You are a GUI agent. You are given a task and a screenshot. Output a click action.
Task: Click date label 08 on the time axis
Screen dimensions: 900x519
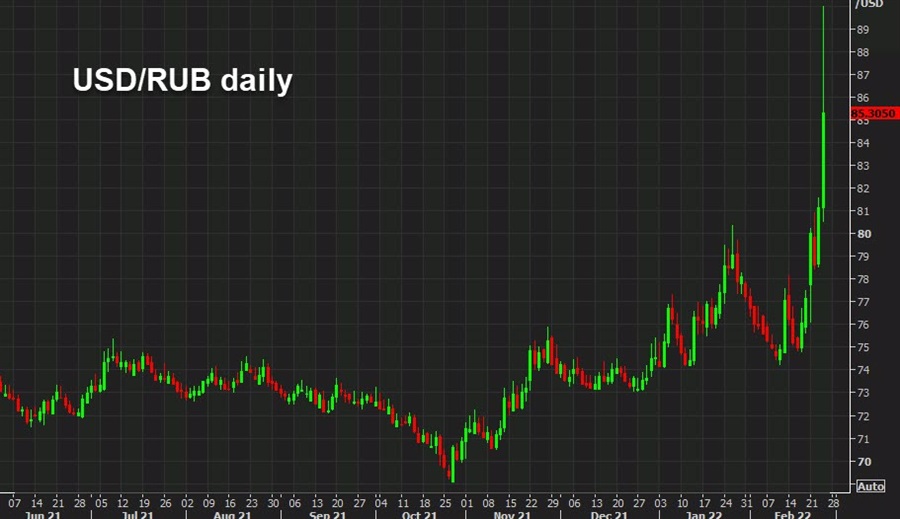coord(488,503)
